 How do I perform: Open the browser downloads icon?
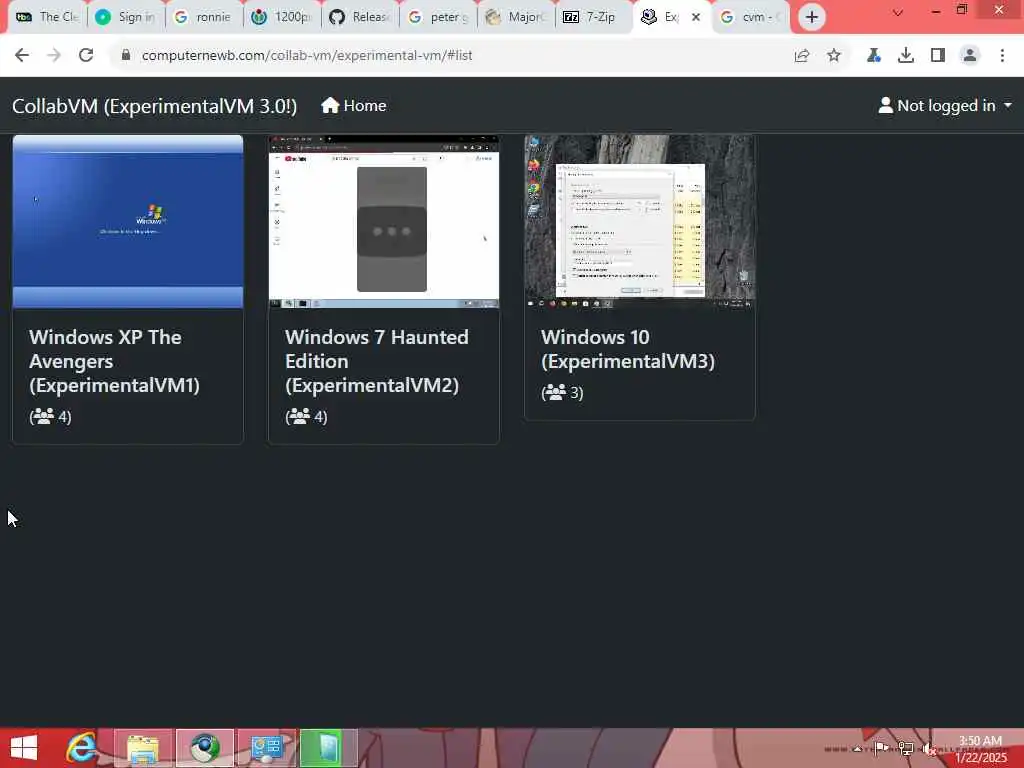click(906, 56)
